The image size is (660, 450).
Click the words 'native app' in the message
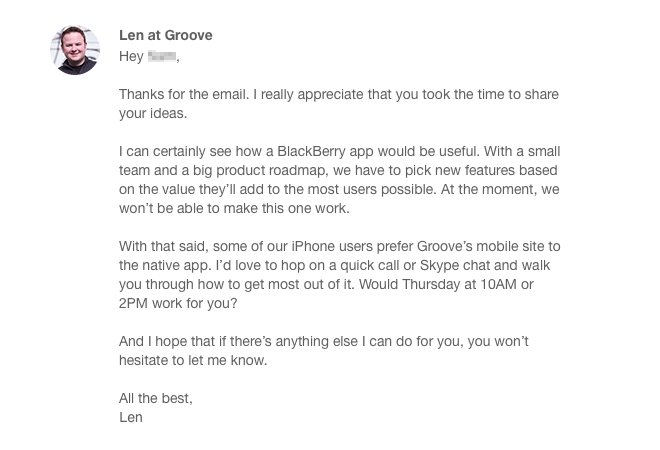click(165, 266)
